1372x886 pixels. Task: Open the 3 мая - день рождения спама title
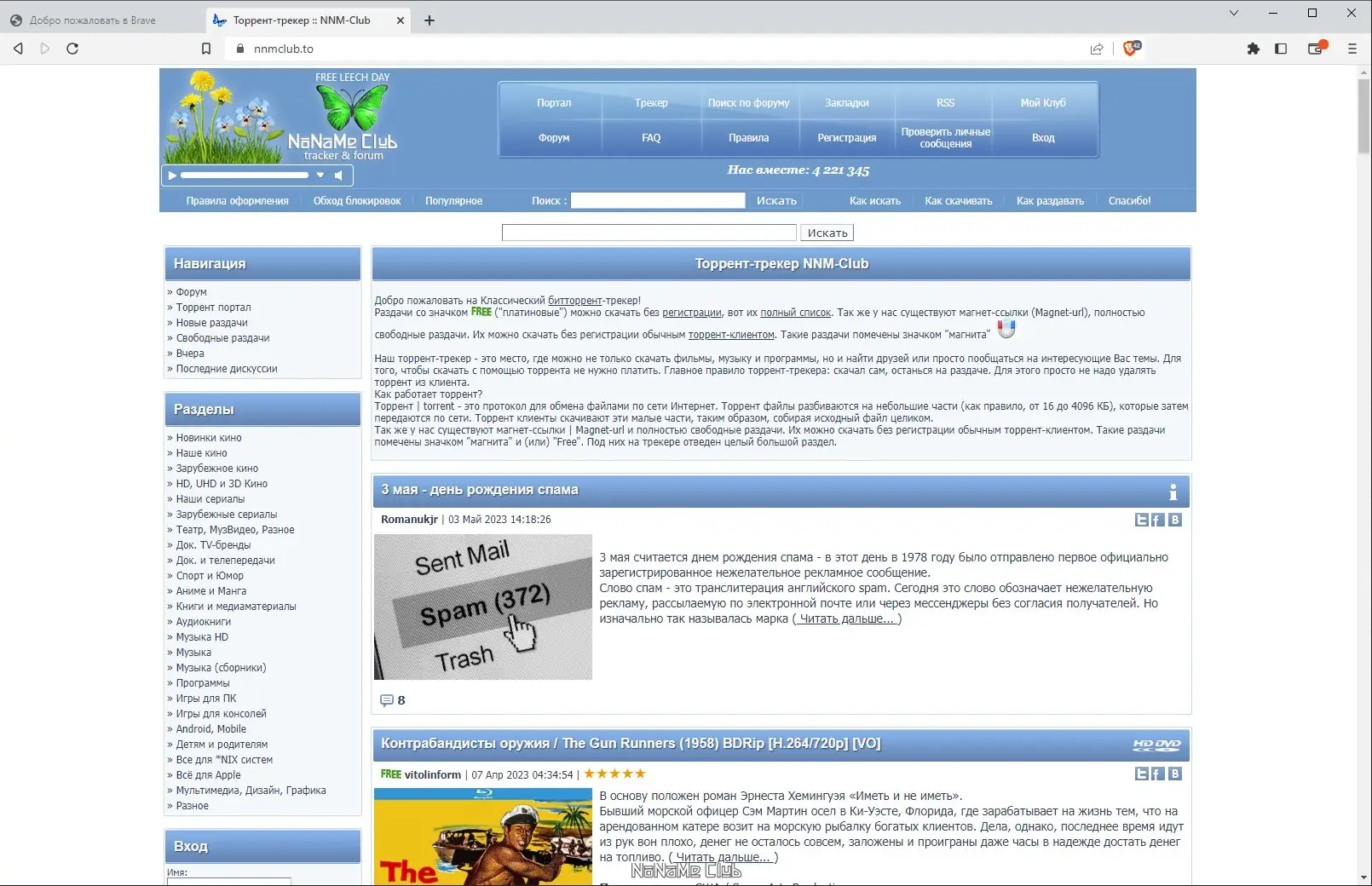point(480,490)
